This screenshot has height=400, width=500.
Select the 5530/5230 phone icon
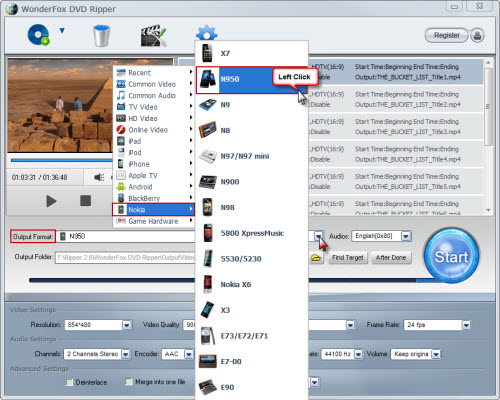(208, 259)
